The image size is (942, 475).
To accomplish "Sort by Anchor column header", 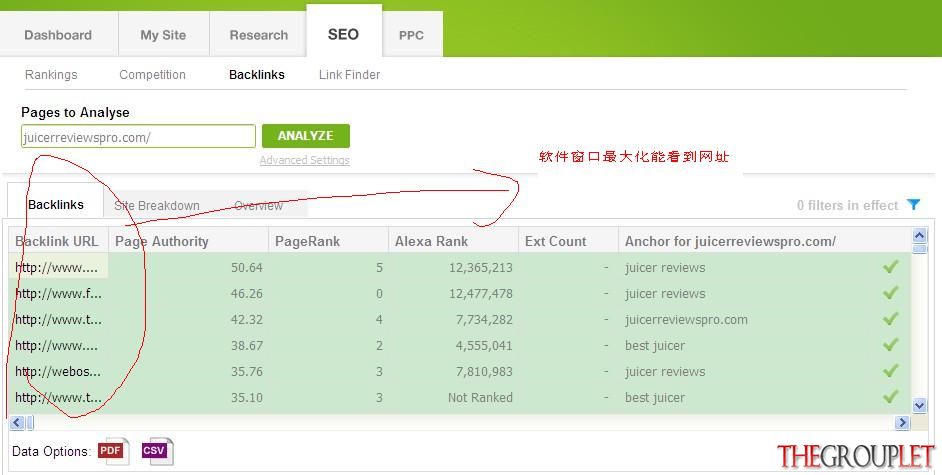I will pos(764,241).
